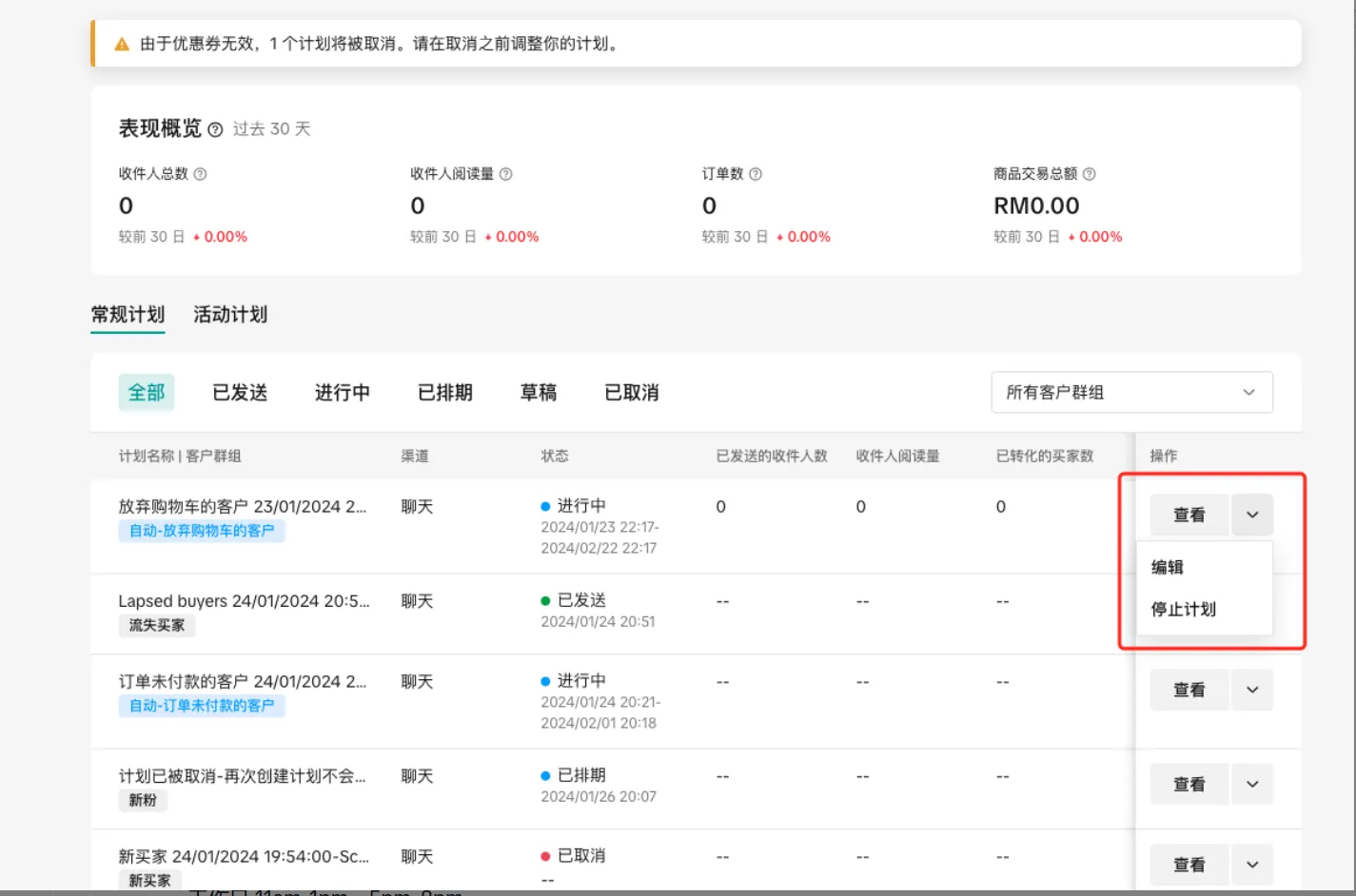Click 查看 for the 计划已被取消 plan
Screen dimensions: 1356x896
click(1189, 784)
